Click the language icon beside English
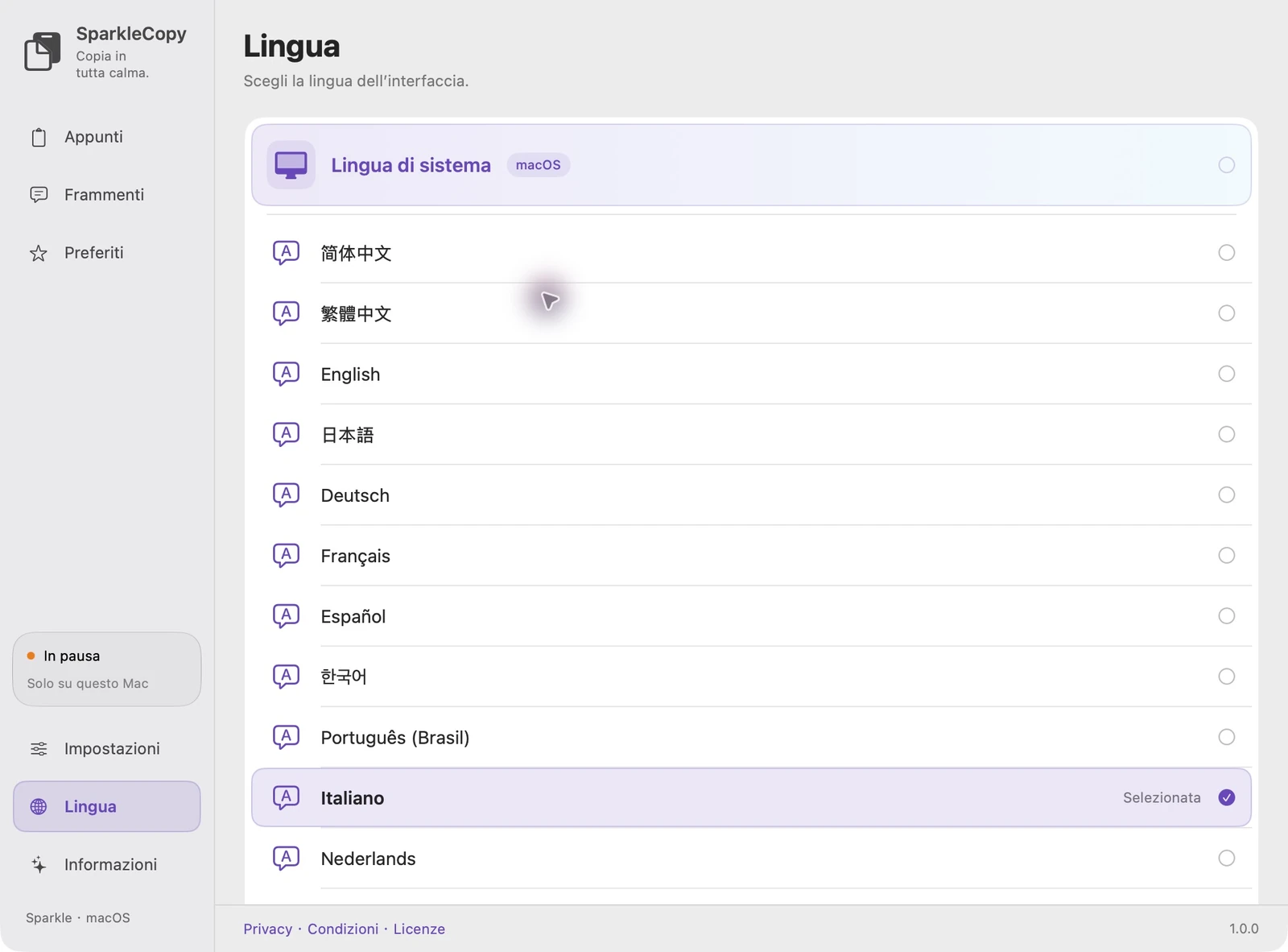This screenshot has width=1288, height=952. [286, 374]
